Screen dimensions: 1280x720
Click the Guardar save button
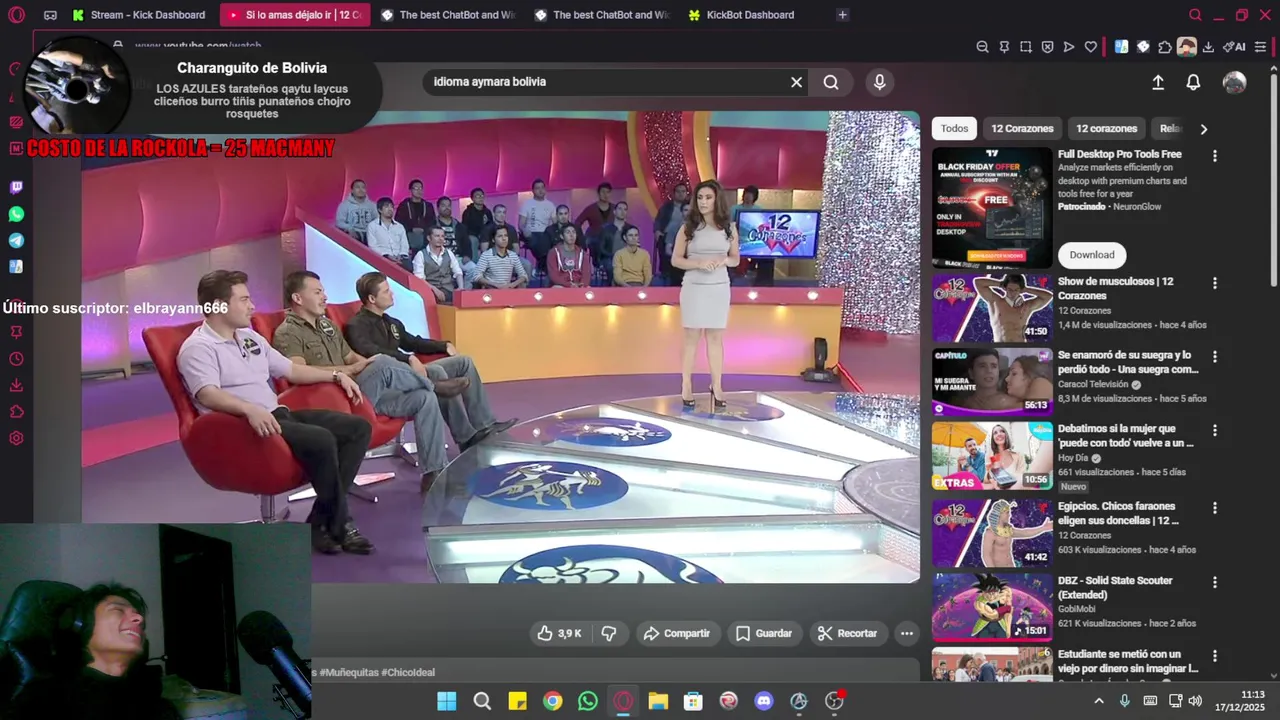pyautogui.click(x=764, y=633)
